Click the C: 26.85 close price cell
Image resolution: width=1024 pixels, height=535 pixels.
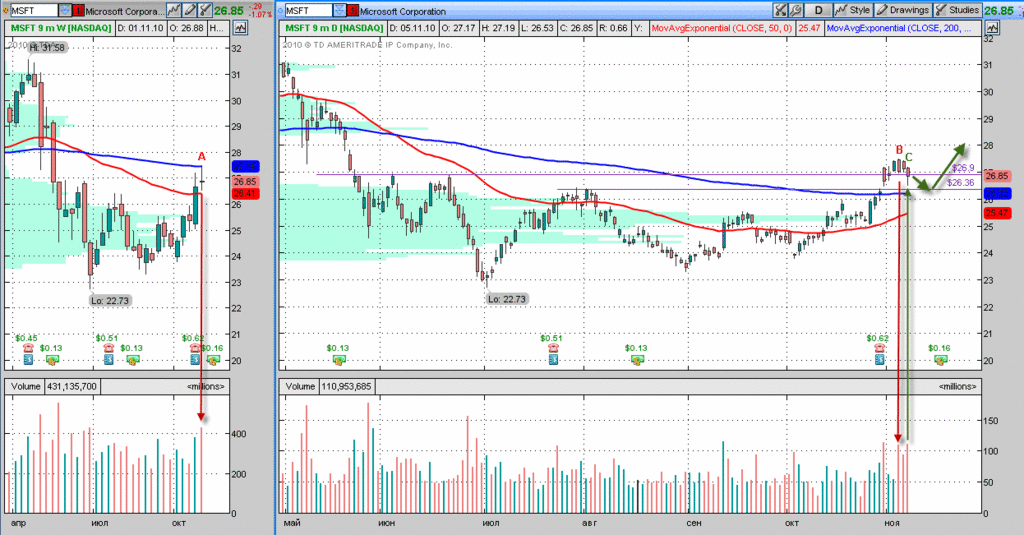click(575, 28)
